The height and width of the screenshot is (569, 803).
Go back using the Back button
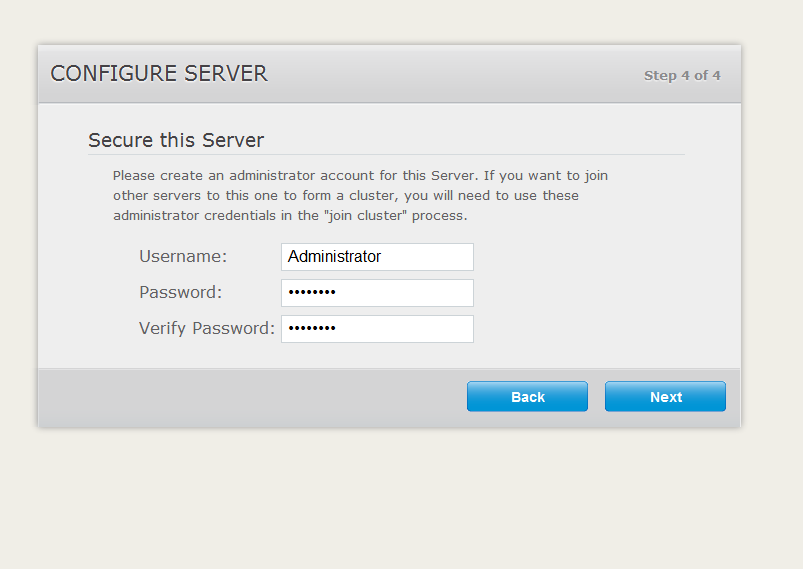coord(527,396)
